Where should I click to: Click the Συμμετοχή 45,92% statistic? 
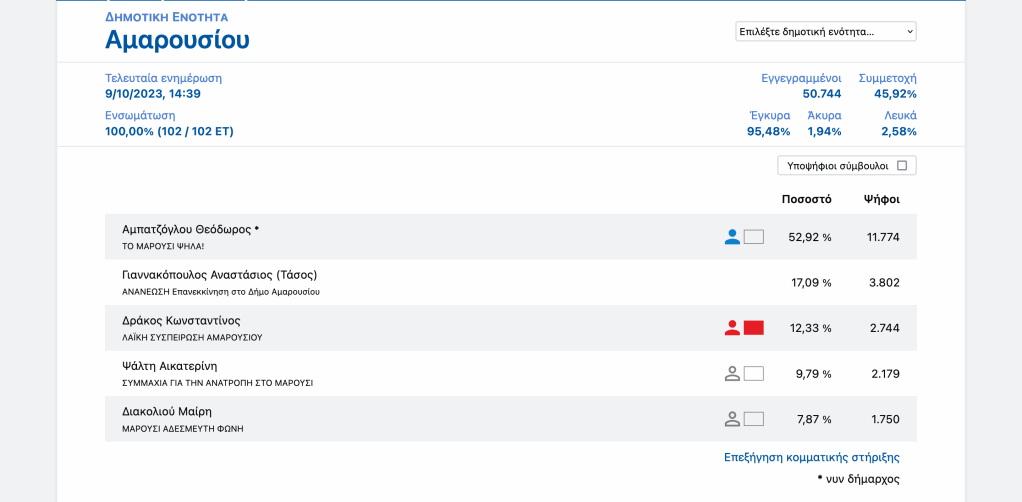click(x=887, y=86)
